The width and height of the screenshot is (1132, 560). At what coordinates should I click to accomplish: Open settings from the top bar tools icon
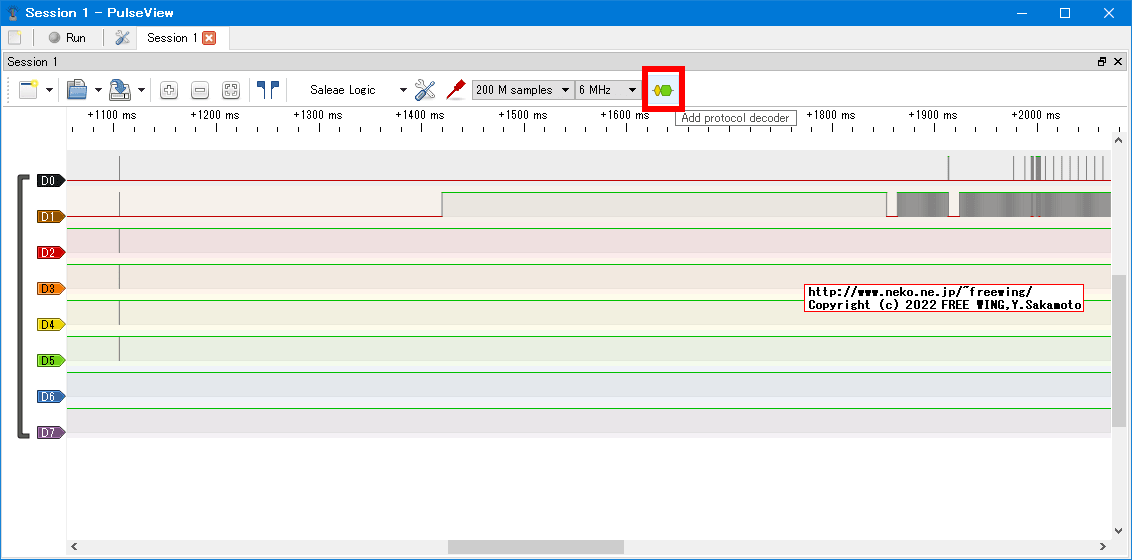coord(123,38)
